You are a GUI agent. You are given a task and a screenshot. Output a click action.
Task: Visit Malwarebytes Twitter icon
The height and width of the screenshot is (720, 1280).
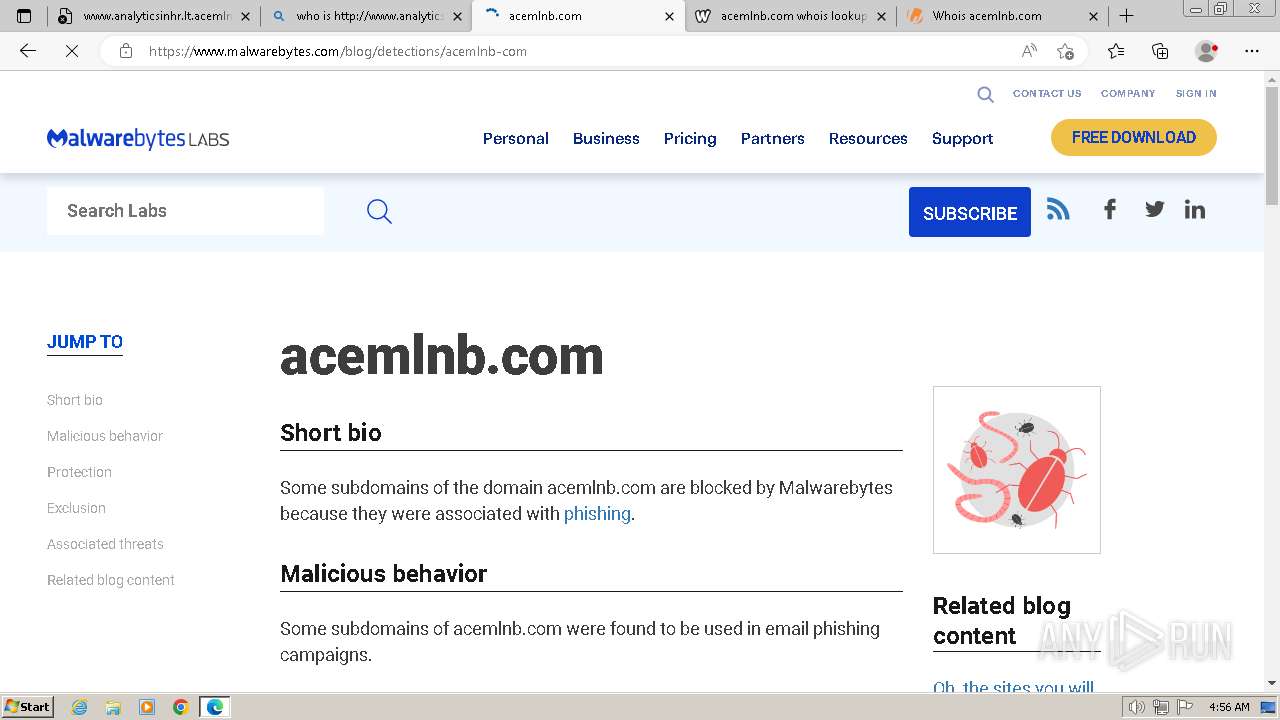(x=1154, y=209)
